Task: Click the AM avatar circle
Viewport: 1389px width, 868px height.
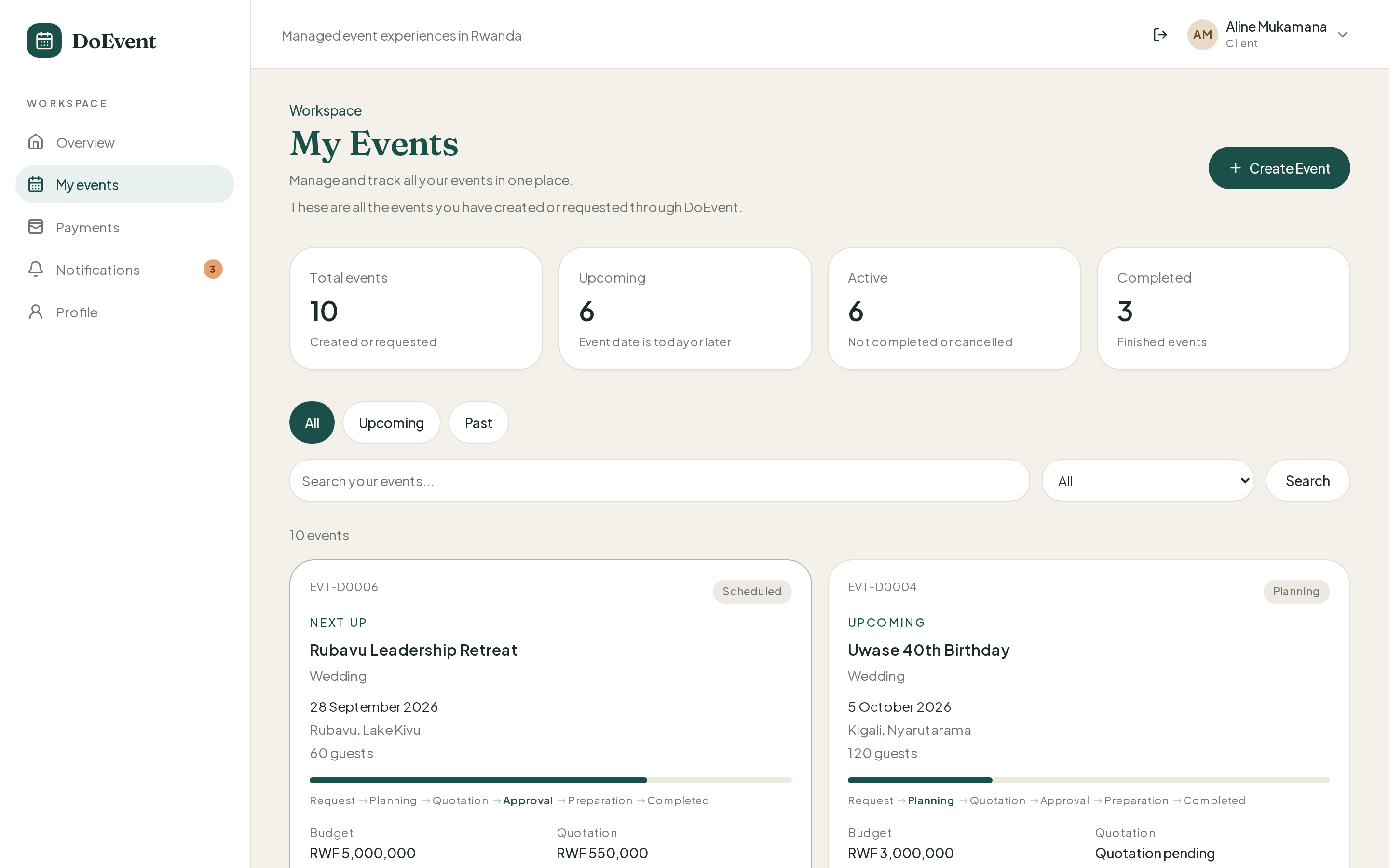Action: [1202, 35]
